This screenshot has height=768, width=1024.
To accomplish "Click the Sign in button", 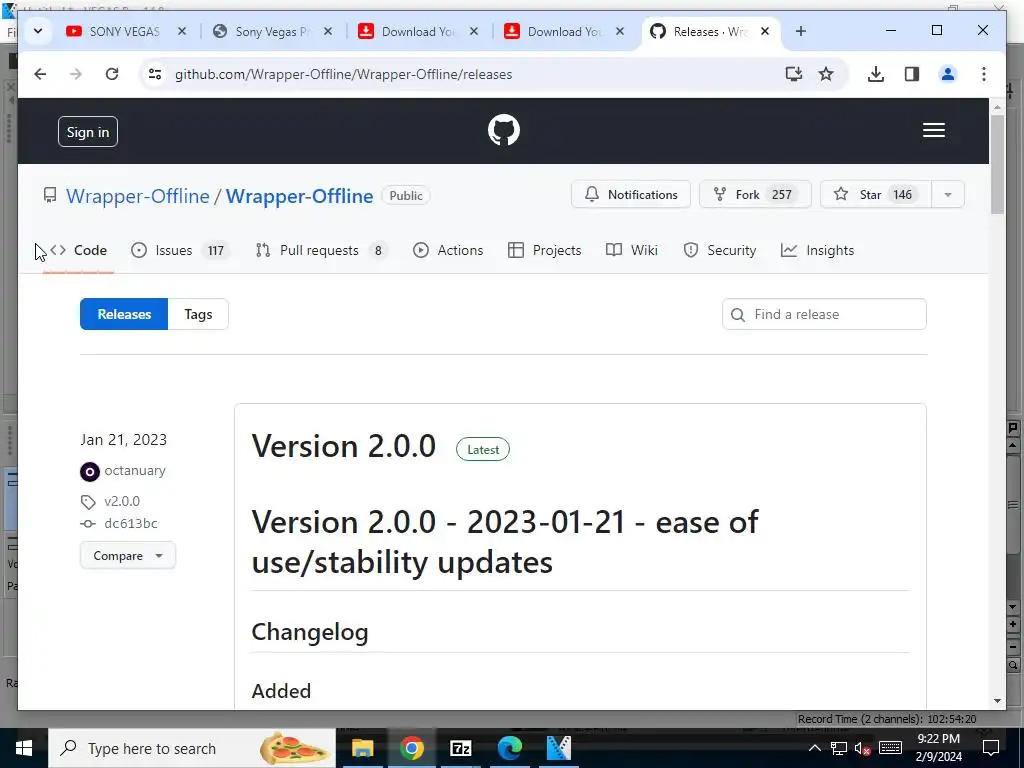I will click(x=88, y=132).
